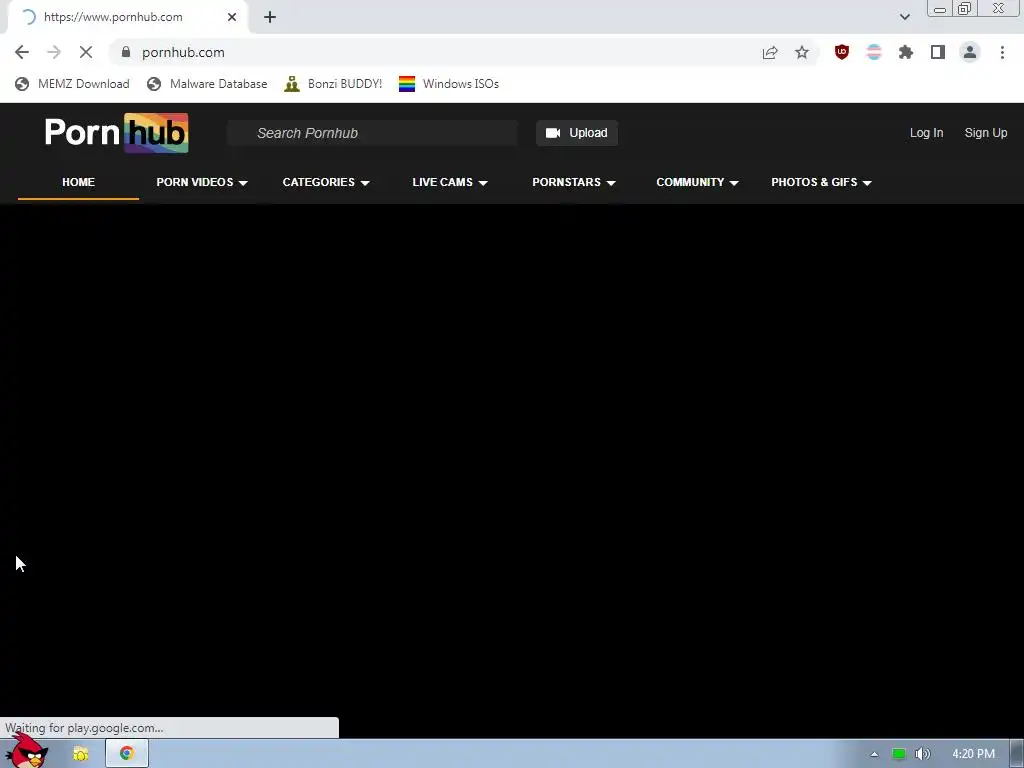This screenshot has width=1024, height=768.
Task: Open the volume speaker tray icon
Action: coord(922,754)
